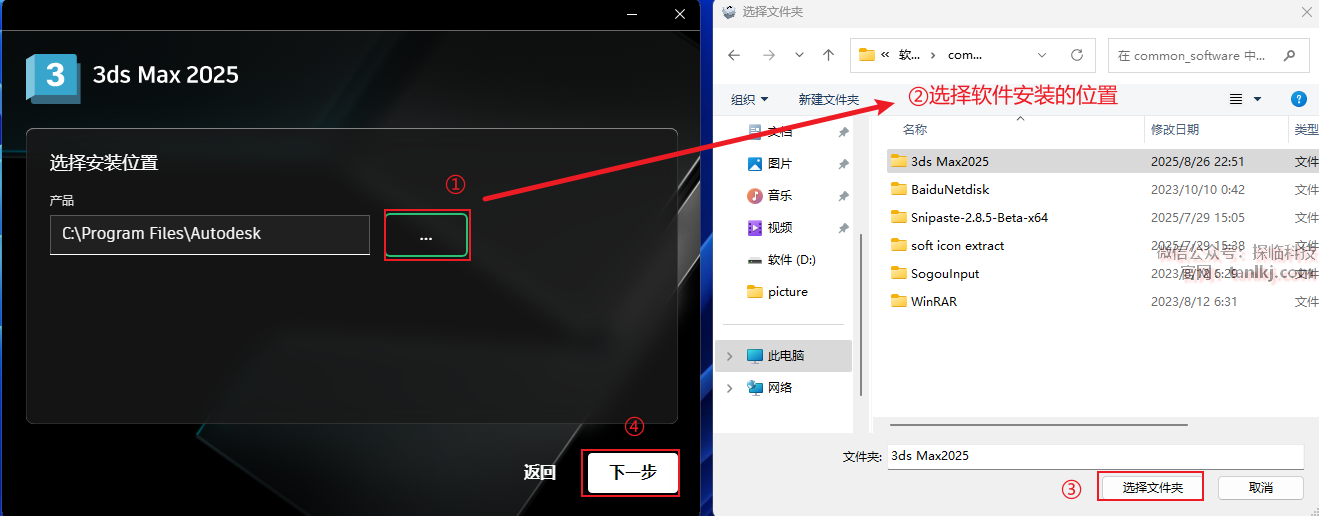Open the recent locations chevron dropdown

coord(799,55)
